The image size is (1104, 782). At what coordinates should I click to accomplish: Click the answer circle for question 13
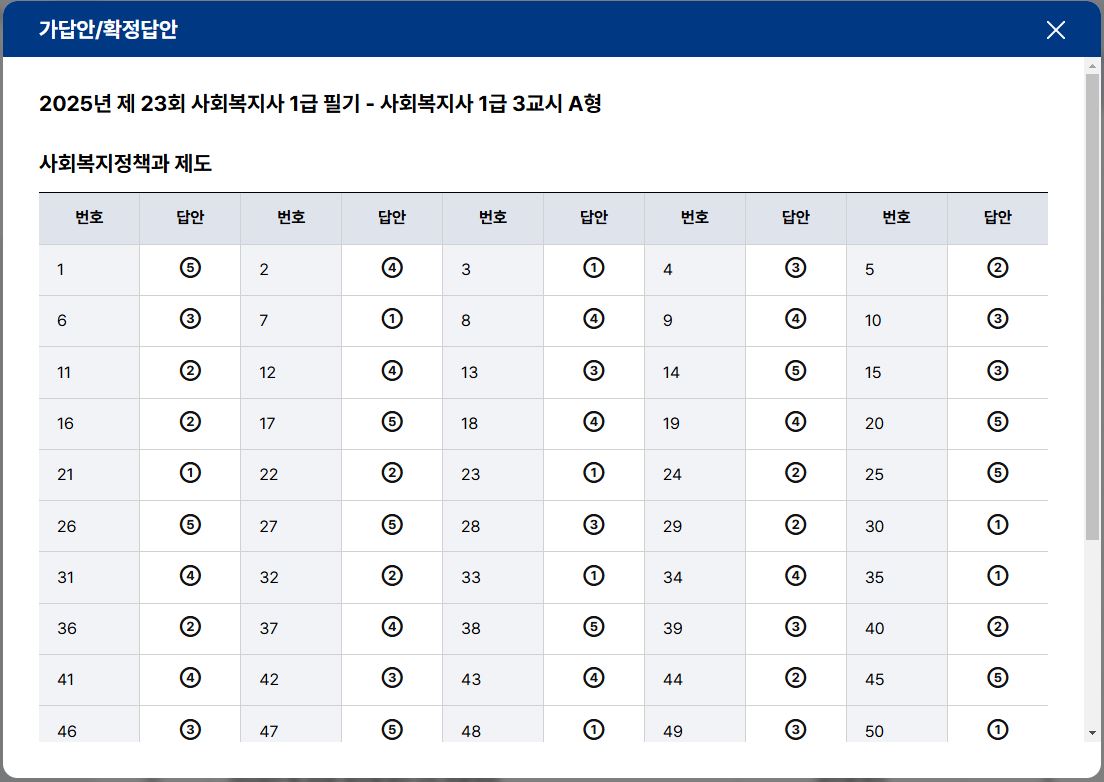pos(594,371)
